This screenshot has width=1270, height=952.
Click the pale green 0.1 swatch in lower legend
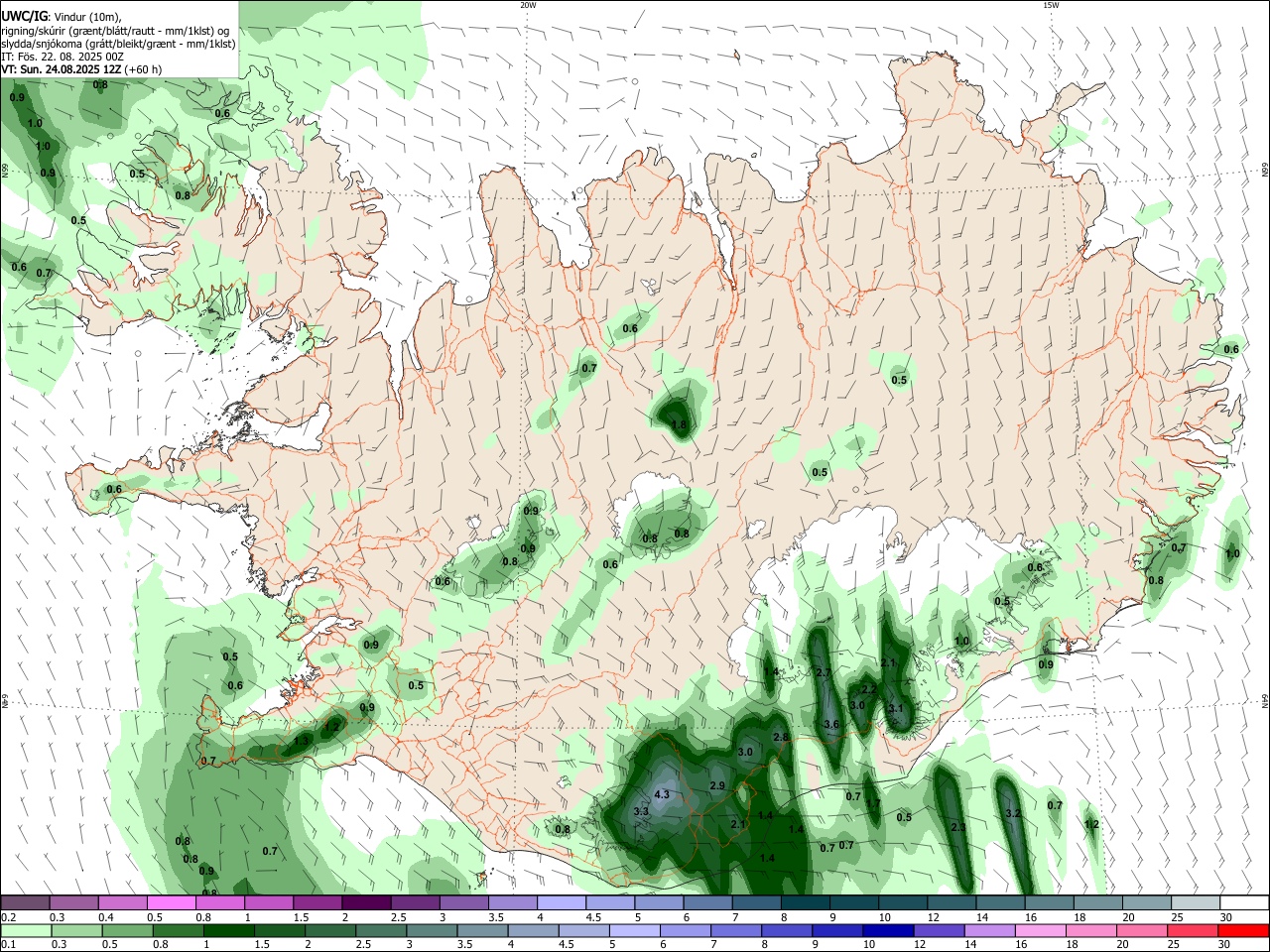coord(26,930)
